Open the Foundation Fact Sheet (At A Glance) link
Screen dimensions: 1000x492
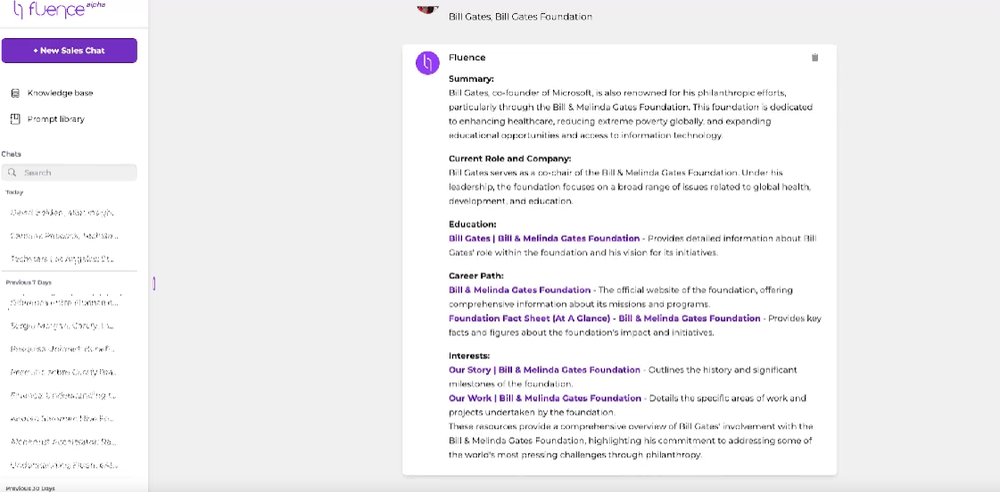(x=605, y=318)
